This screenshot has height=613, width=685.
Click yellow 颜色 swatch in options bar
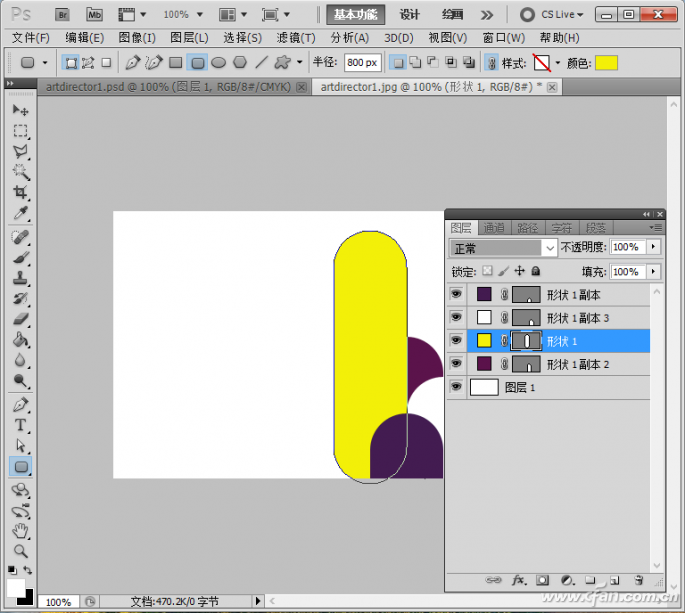coord(606,63)
